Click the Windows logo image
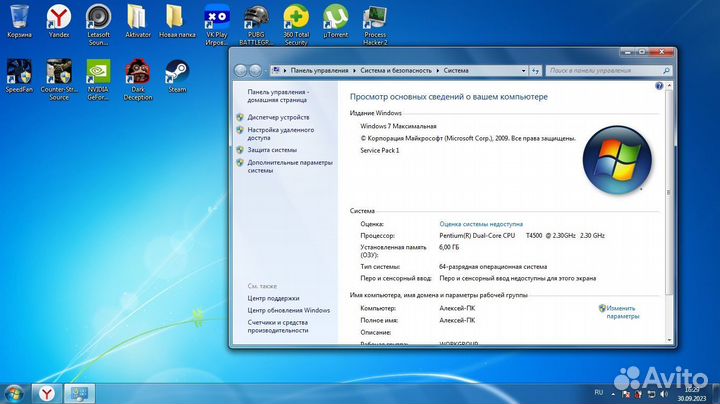Viewport: 720px width, 404px height. (617, 160)
